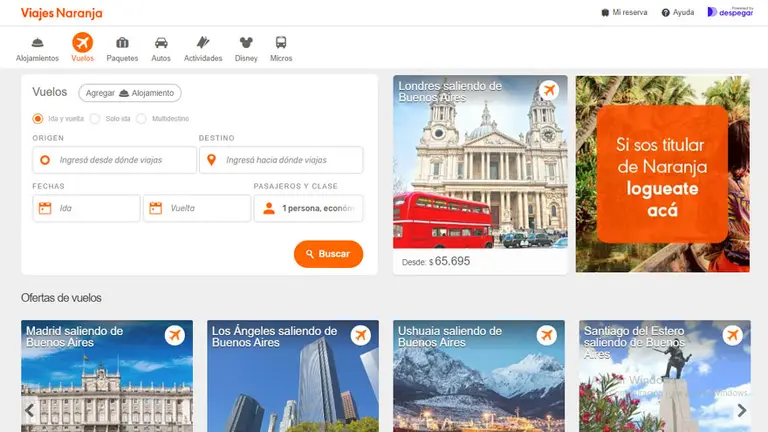Click the destination input field
The width and height of the screenshot is (768, 432).
[281, 160]
